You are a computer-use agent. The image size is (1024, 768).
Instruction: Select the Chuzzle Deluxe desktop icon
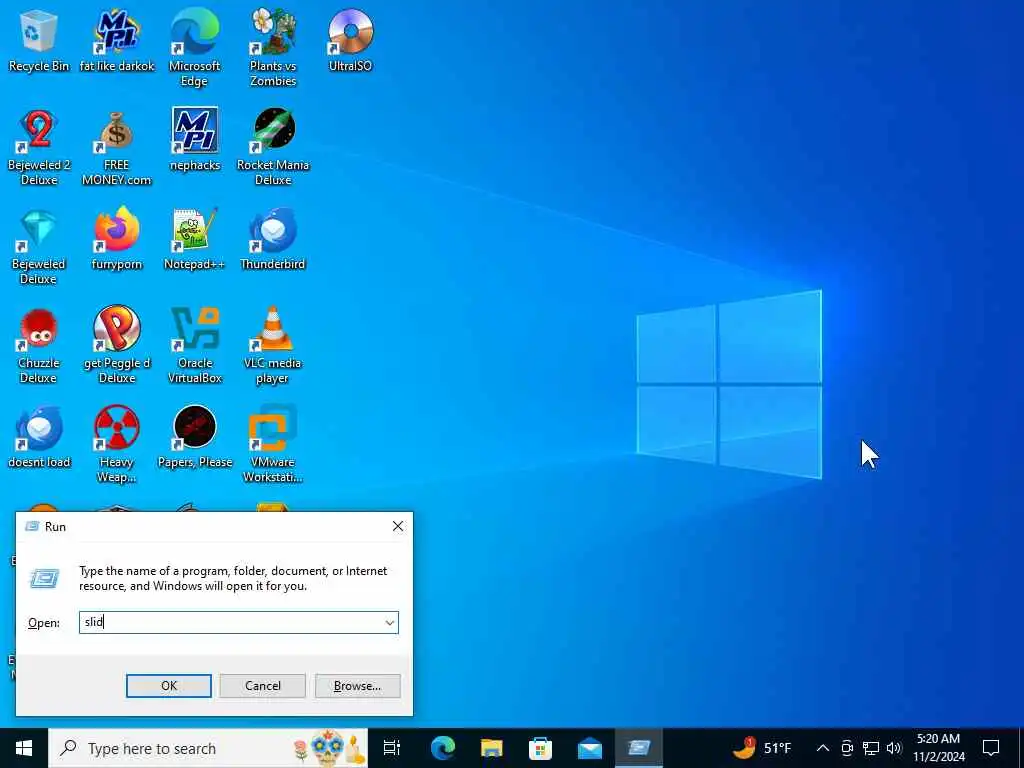point(39,345)
